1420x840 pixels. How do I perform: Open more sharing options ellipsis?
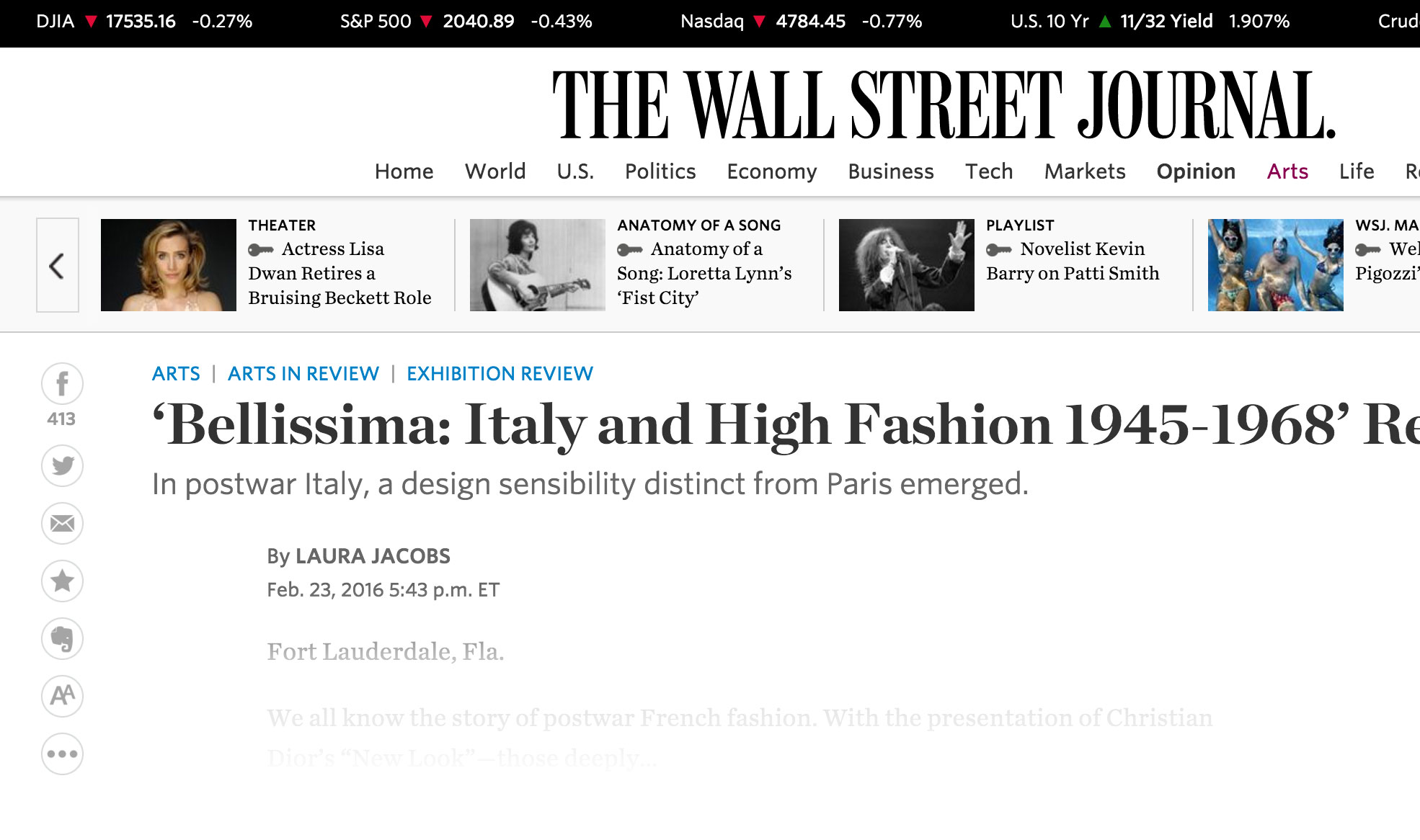(62, 754)
